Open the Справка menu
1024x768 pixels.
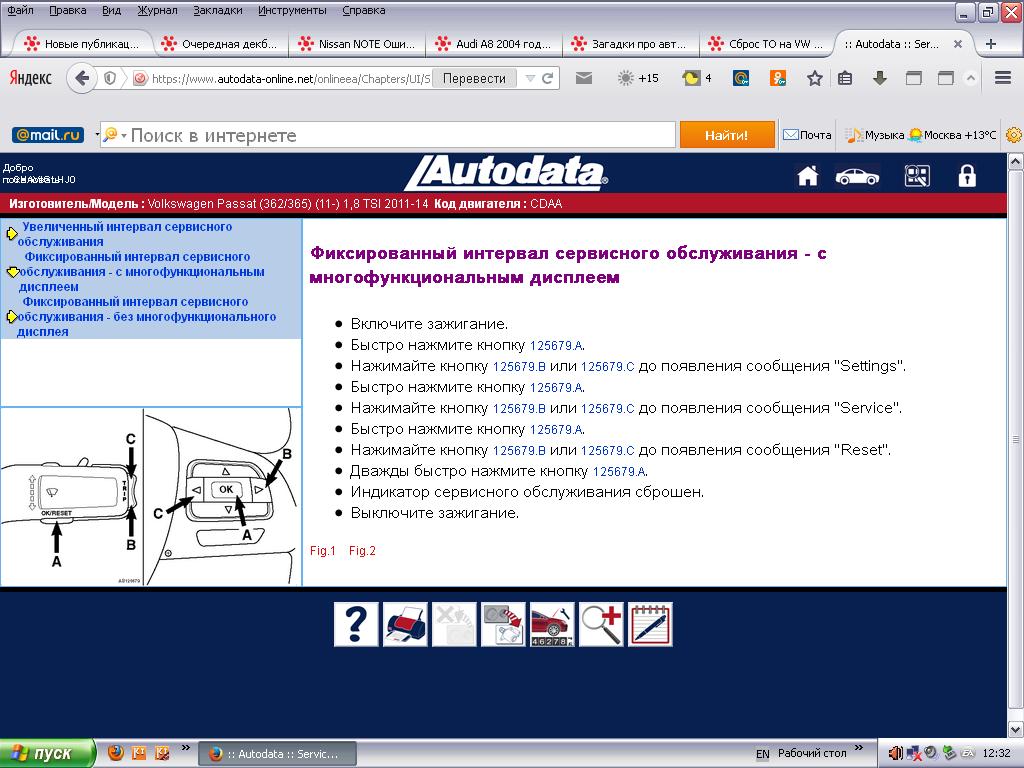pyautogui.click(x=364, y=10)
